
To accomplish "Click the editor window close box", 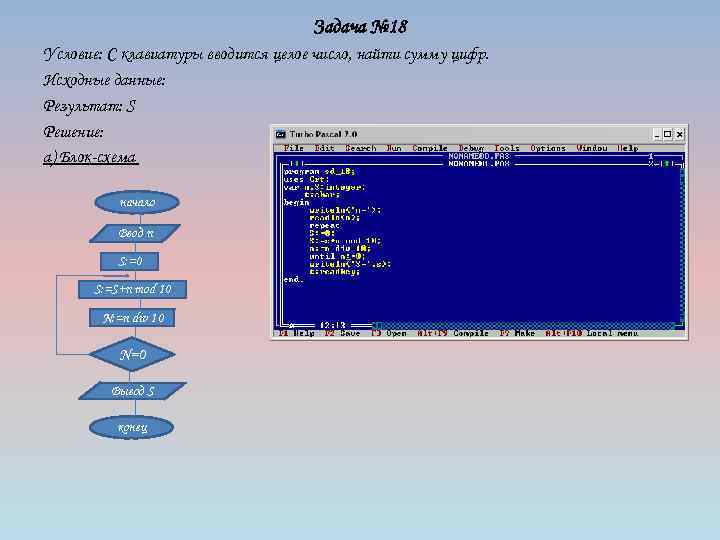I will point(296,163).
